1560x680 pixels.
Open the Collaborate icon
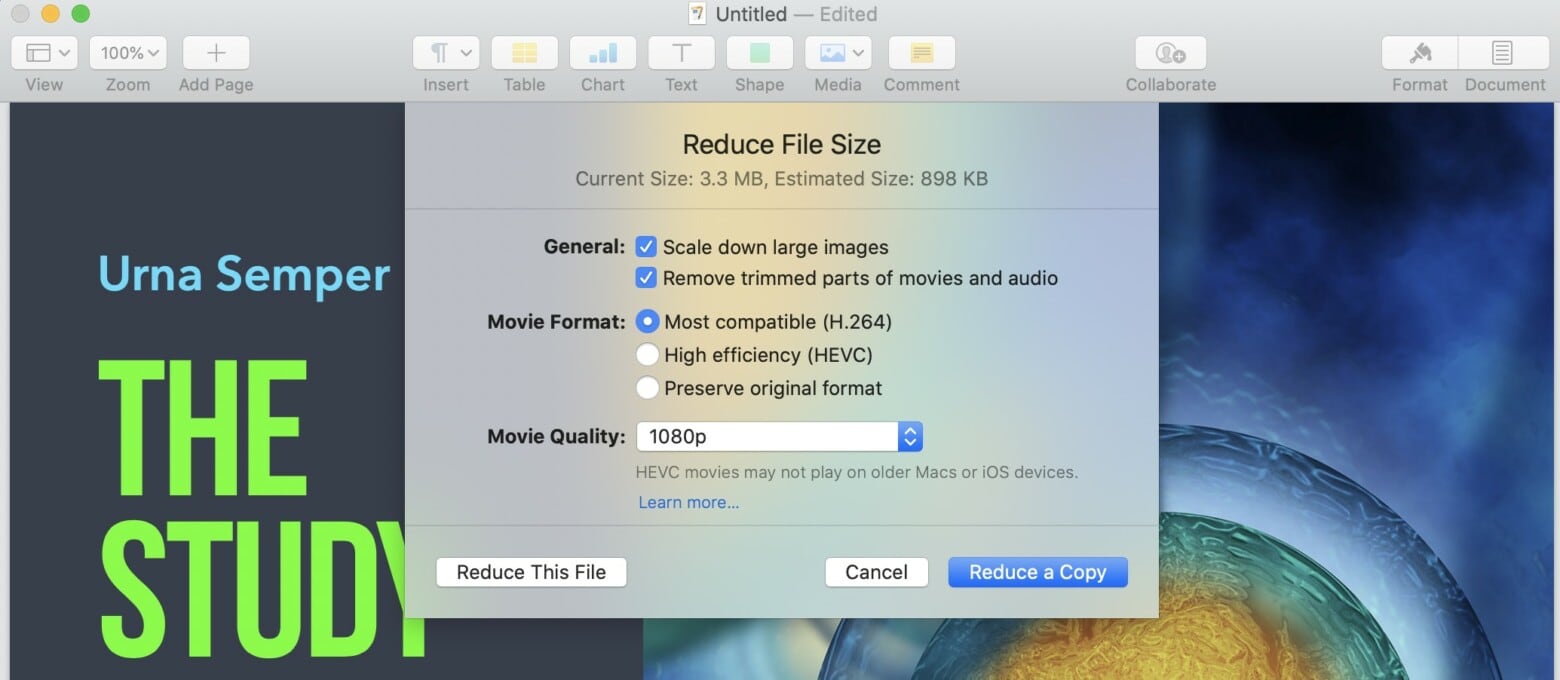(1170, 53)
